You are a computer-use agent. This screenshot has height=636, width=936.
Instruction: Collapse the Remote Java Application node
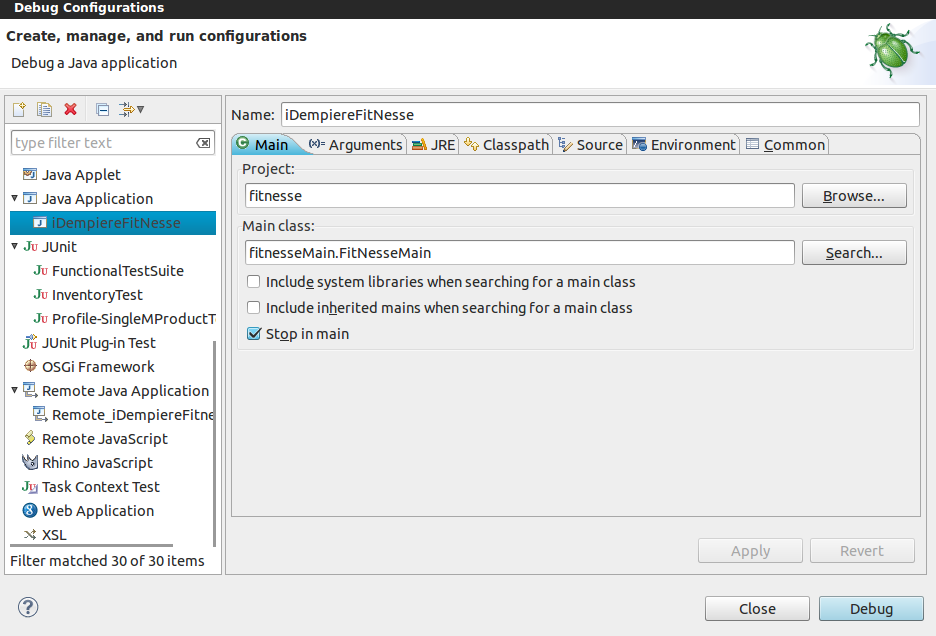(15, 391)
